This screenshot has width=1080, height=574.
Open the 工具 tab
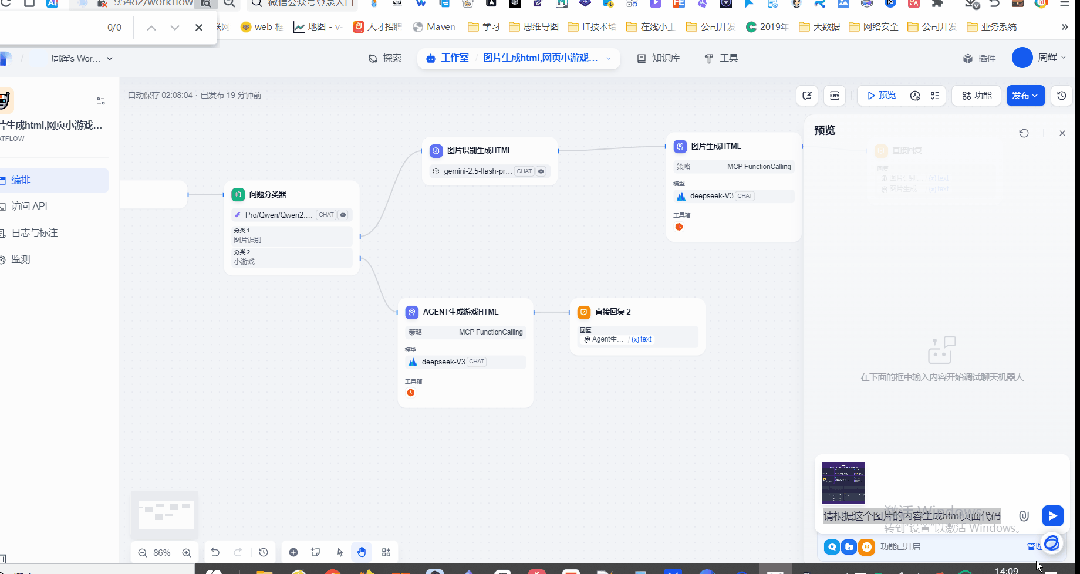coord(721,59)
